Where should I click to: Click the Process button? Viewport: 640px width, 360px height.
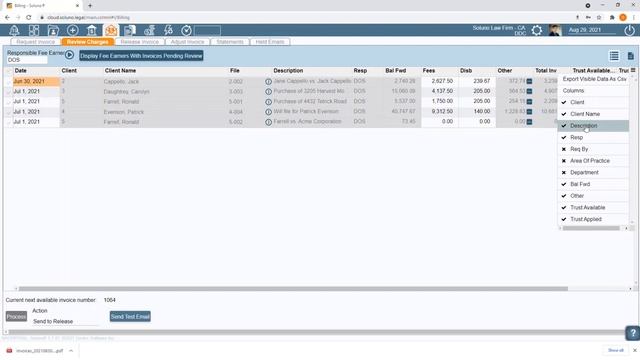(16, 316)
